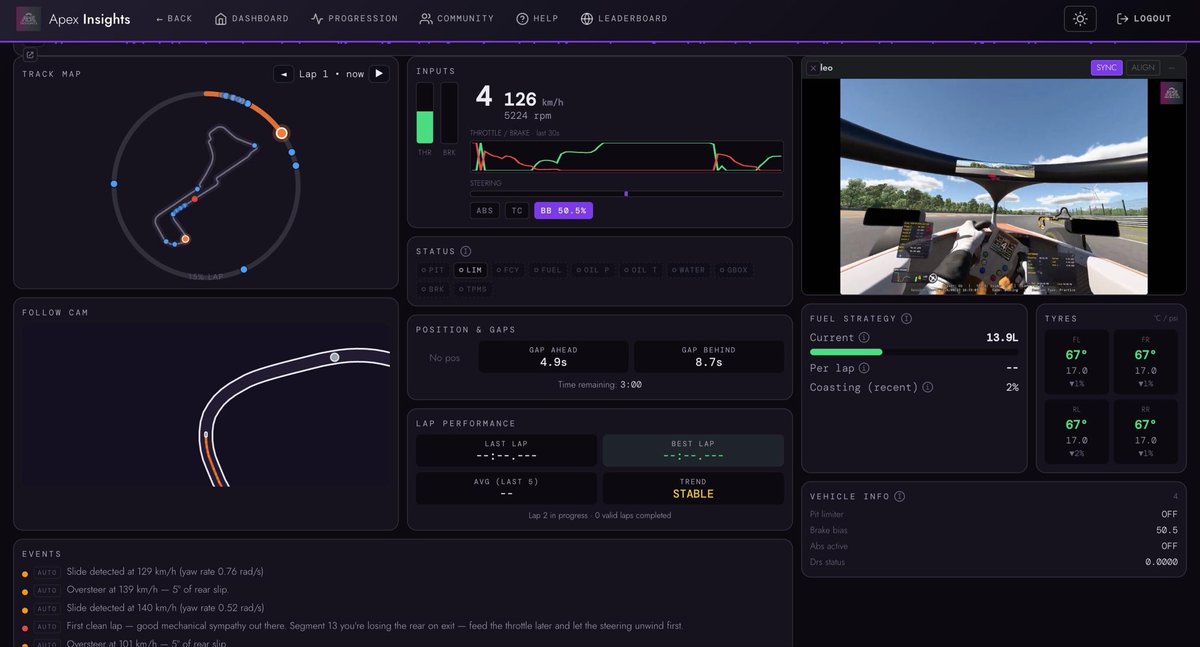
Task: Toggle the FUEL status chip
Action: pos(548,270)
